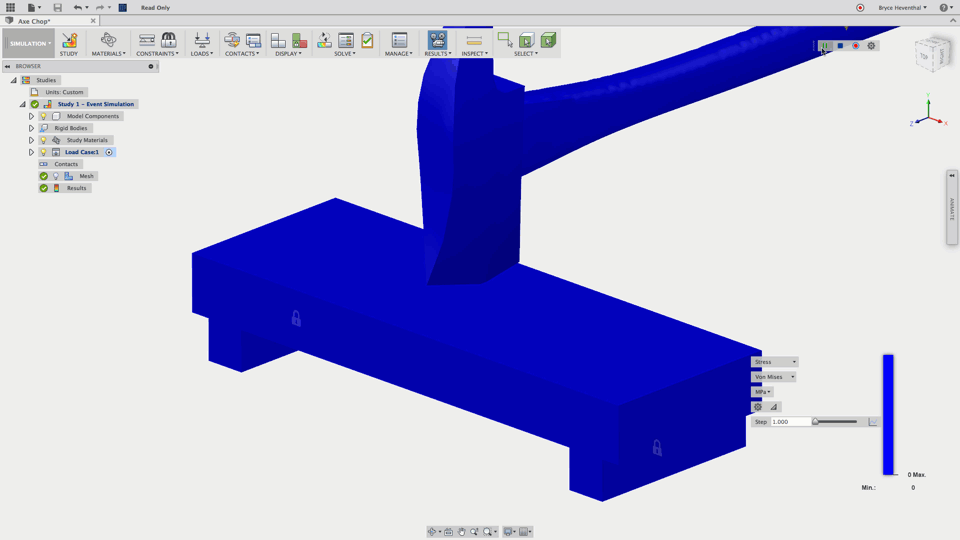
Task: Click the automatic Contacts icon
Action: tap(231, 40)
